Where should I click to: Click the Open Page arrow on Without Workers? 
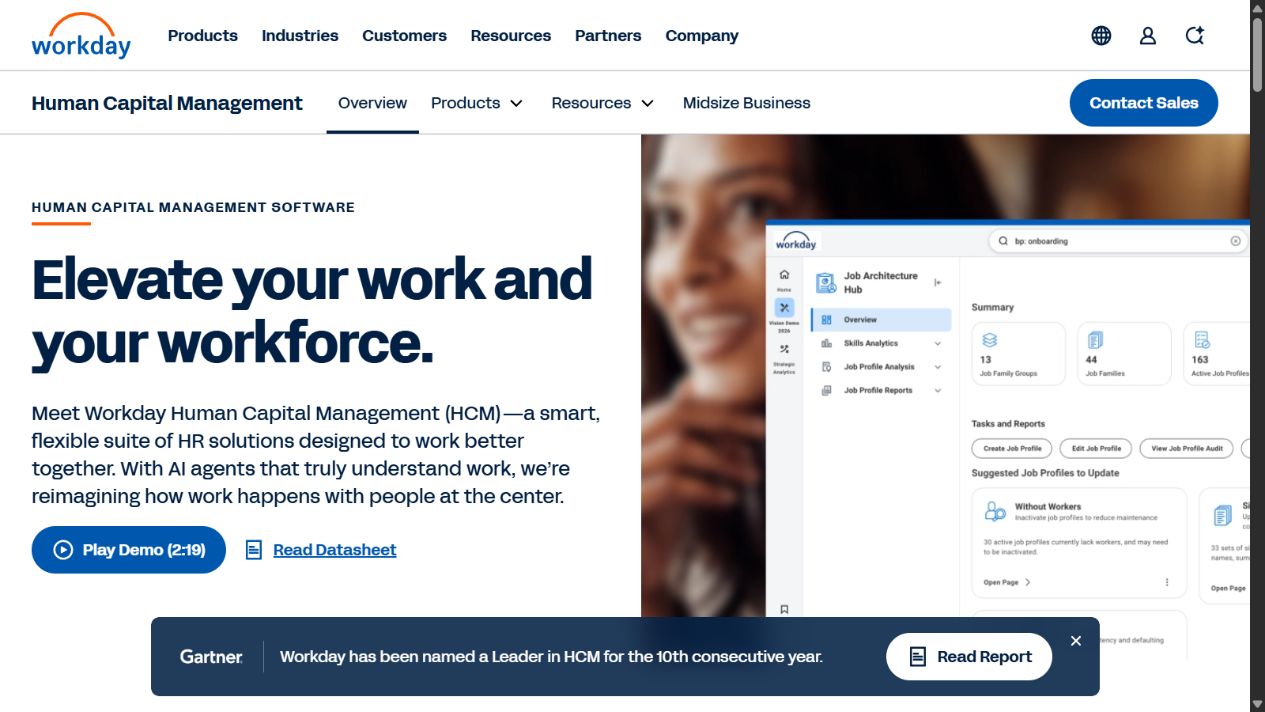[x=1028, y=582]
